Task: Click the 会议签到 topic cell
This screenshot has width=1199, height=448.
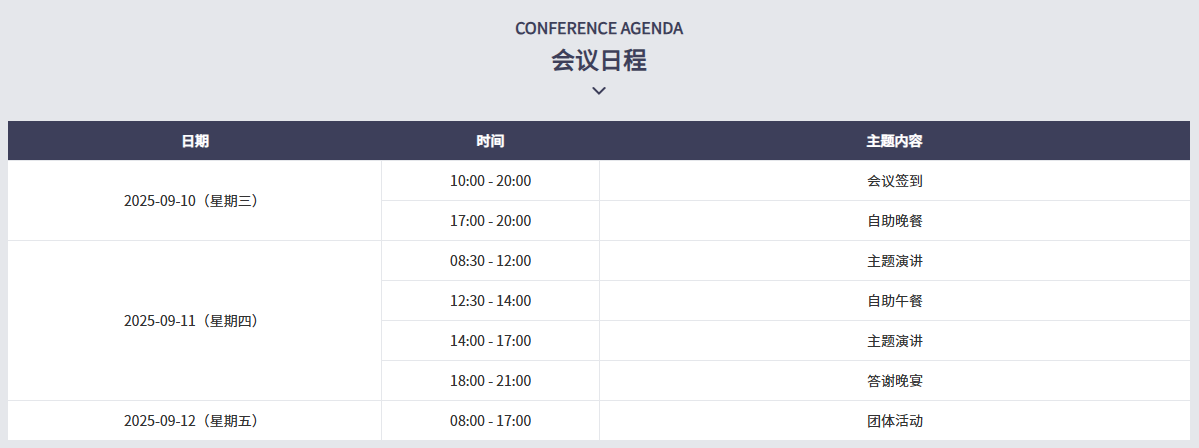Action: pos(894,181)
